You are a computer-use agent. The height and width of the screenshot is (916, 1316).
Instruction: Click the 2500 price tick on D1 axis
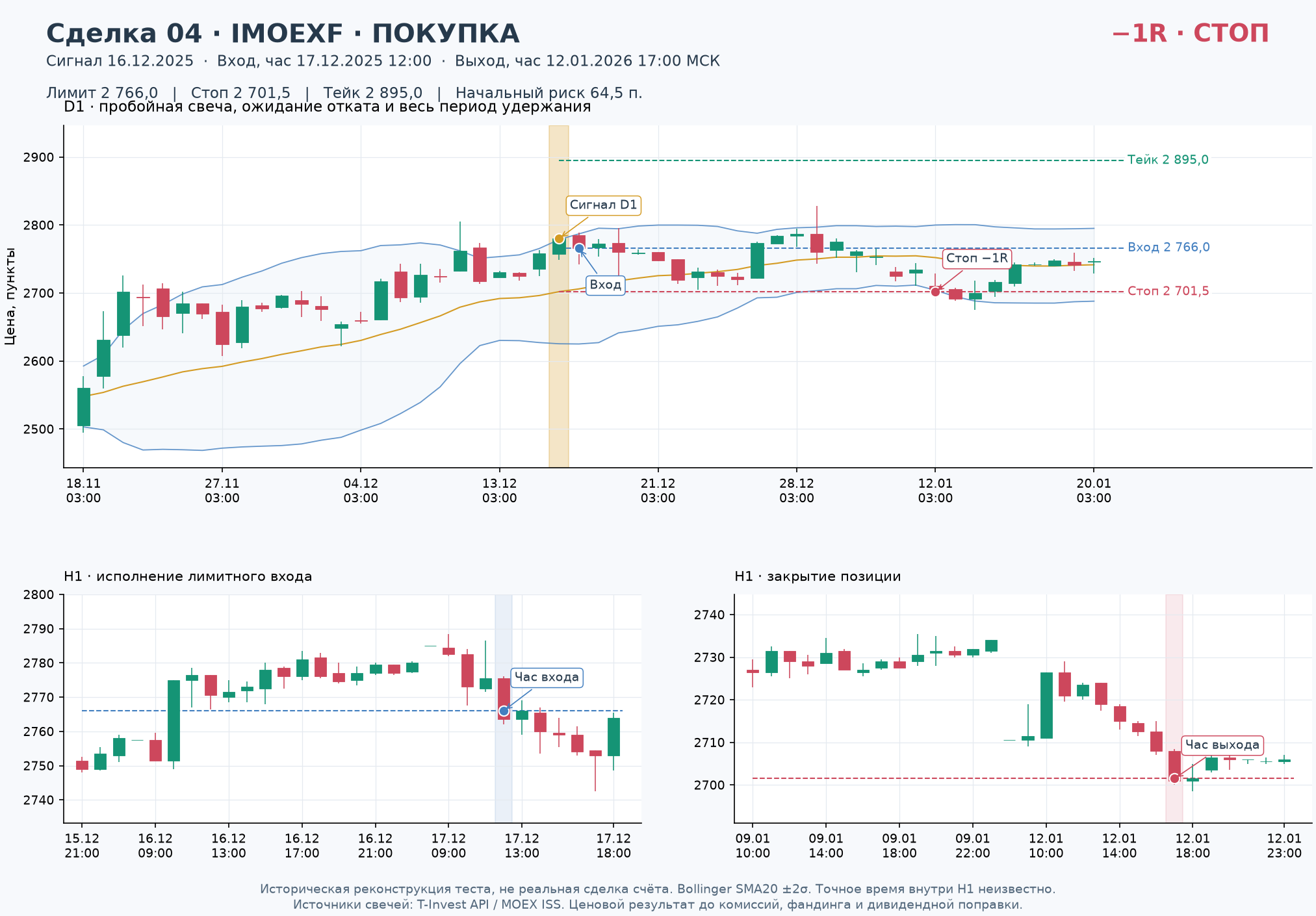[x=39, y=429]
